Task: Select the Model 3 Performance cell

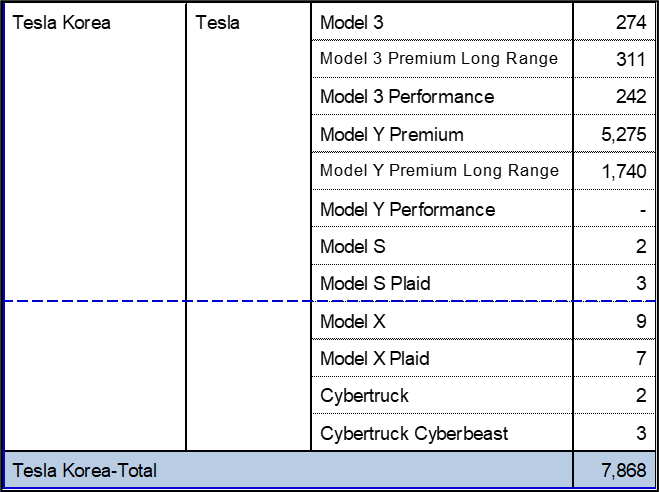Action: point(442,96)
